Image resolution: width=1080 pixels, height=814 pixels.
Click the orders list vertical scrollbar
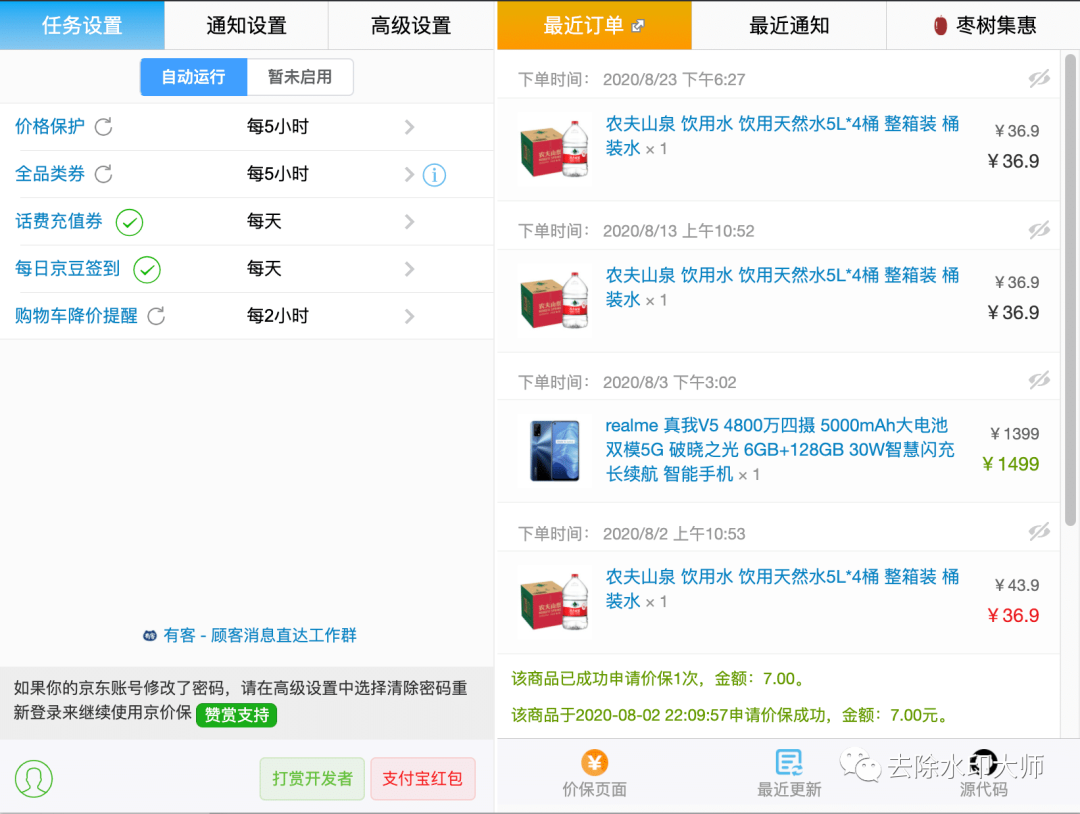click(1070, 290)
